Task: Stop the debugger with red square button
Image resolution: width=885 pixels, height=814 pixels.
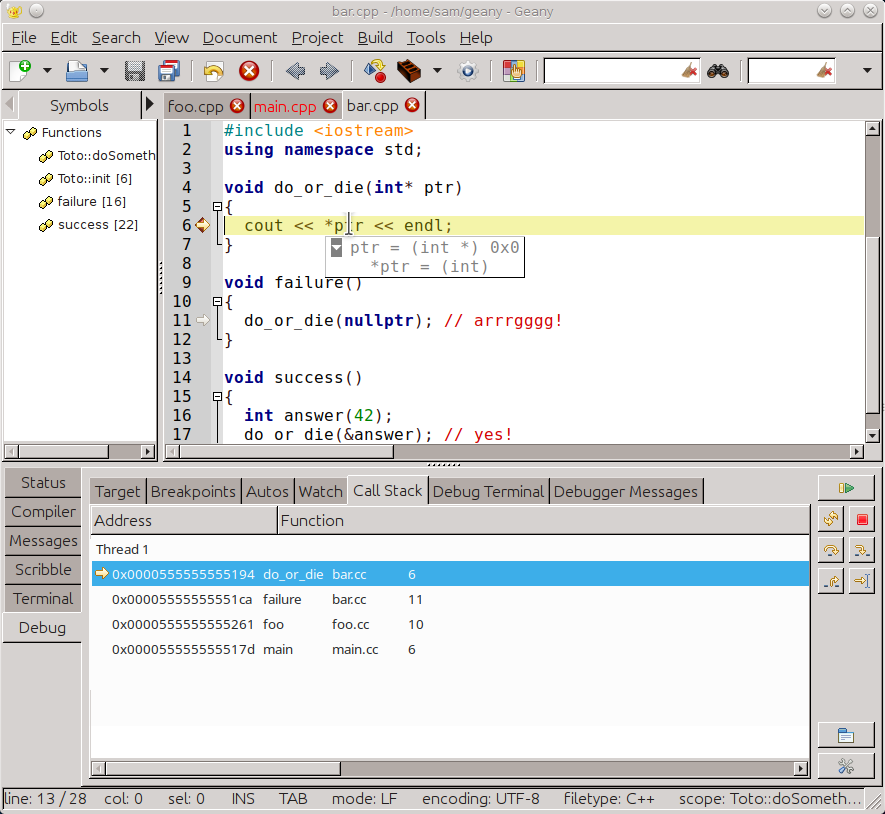Action: [862, 519]
